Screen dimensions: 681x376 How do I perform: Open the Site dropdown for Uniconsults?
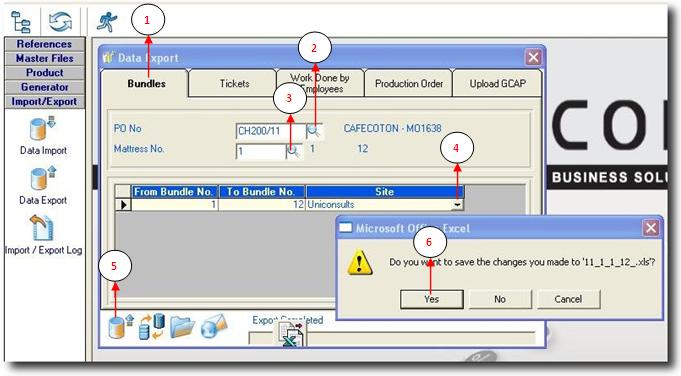(456, 204)
